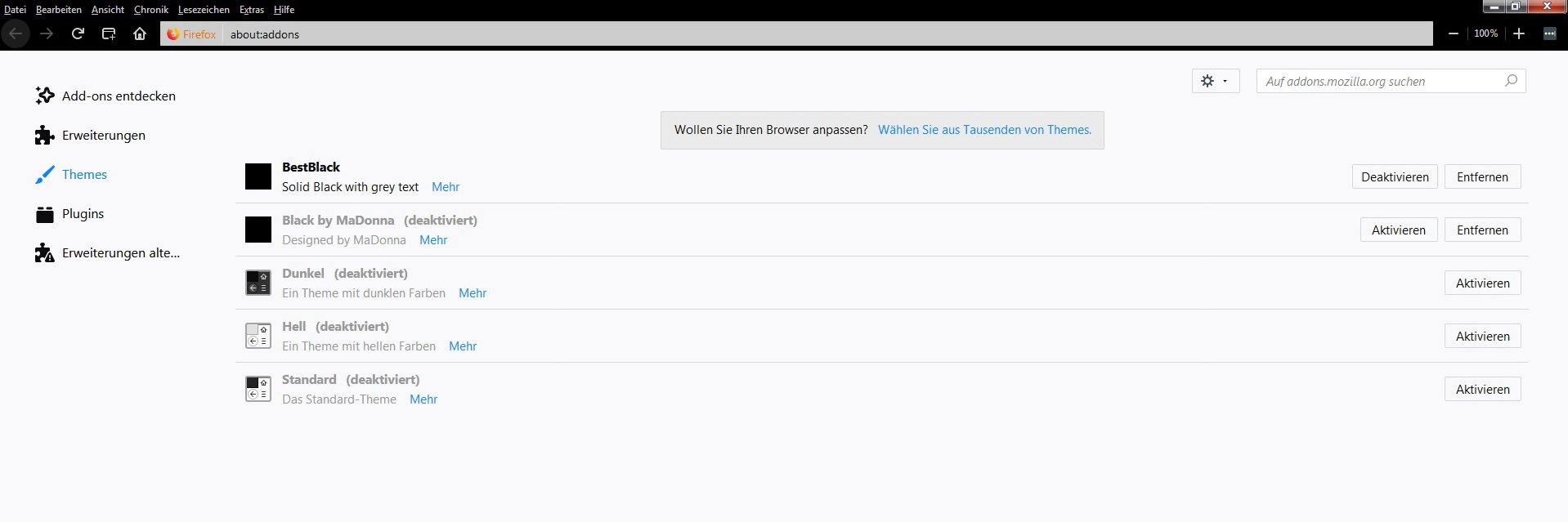Reload the current page
The width and height of the screenshot is (1568, 522).
(x=78, y=33)
